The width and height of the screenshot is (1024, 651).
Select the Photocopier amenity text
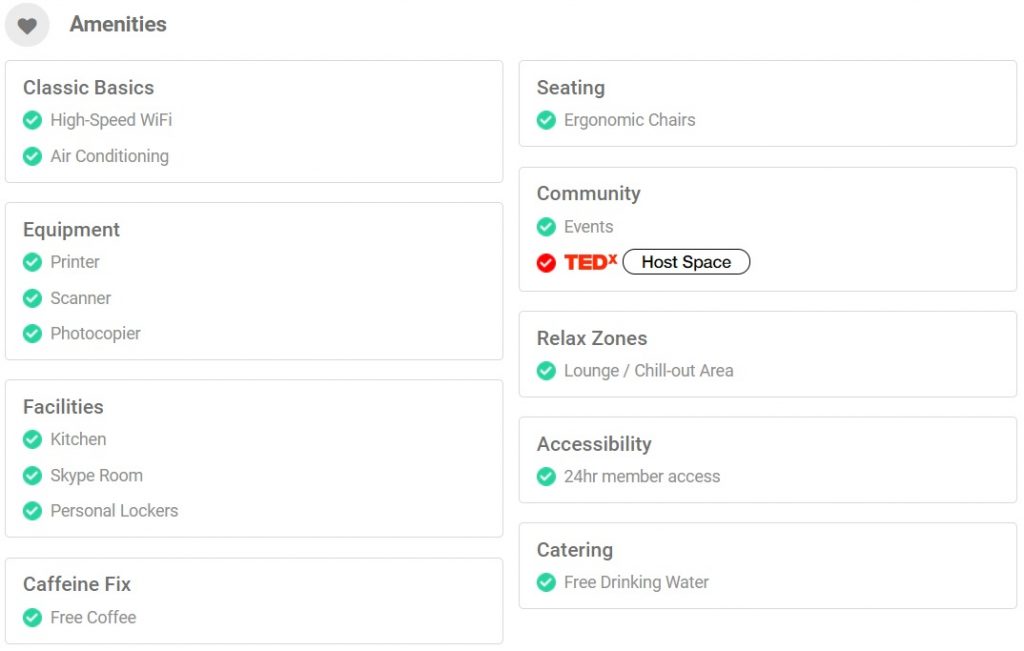tap(95, 334)
